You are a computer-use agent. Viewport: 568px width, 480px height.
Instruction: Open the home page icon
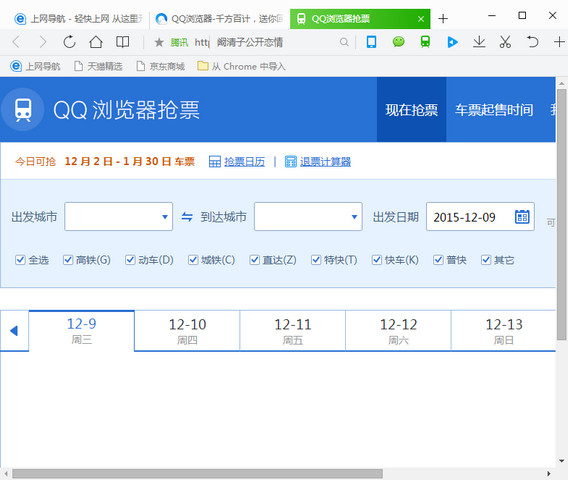pyautogui.click(x=96, y=42)
